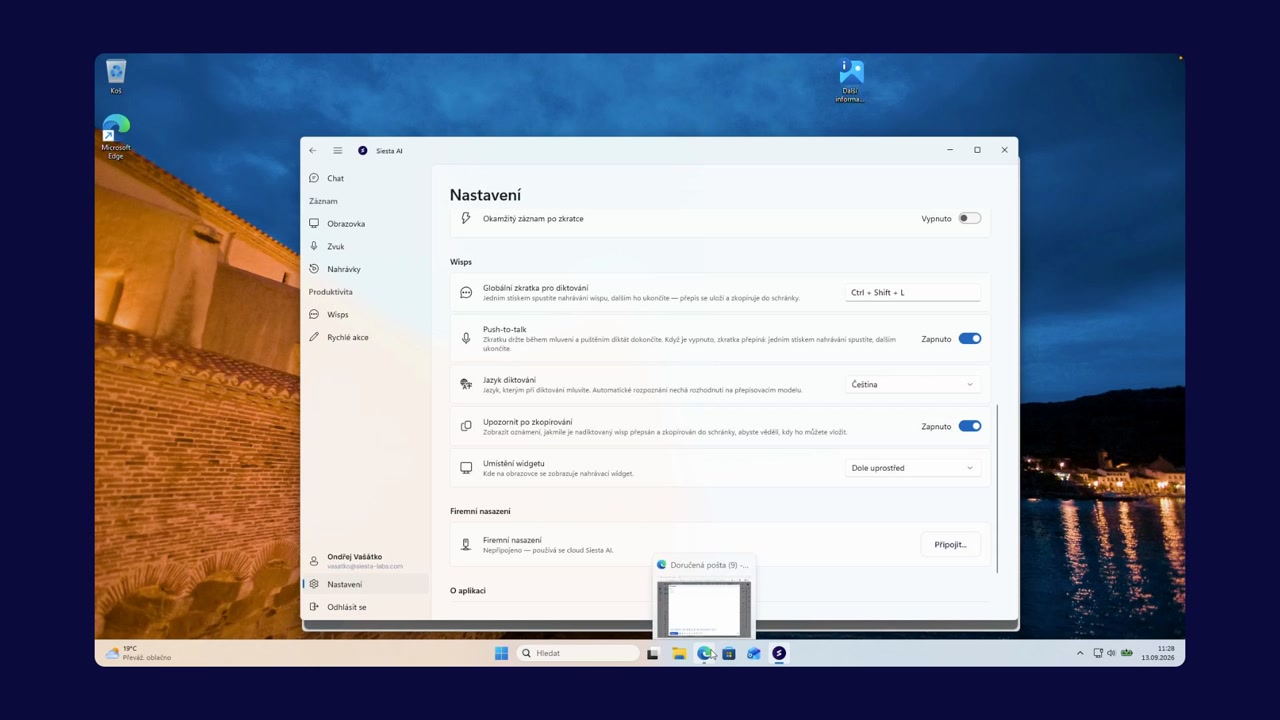Open Nahrávky list in sidebar
Image resolution: width=1280 pixels, height=720 pixels.
point(365,269)
